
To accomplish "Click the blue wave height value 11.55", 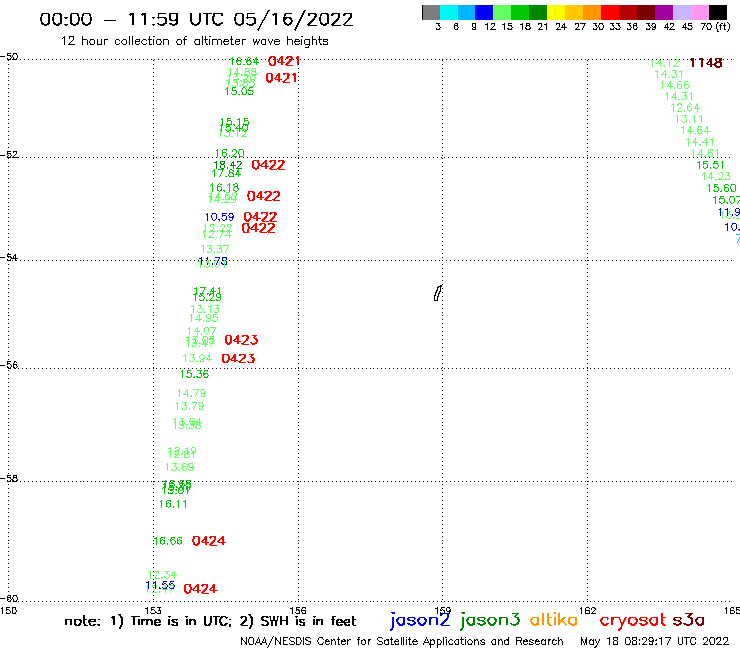I will click(160, 586).
